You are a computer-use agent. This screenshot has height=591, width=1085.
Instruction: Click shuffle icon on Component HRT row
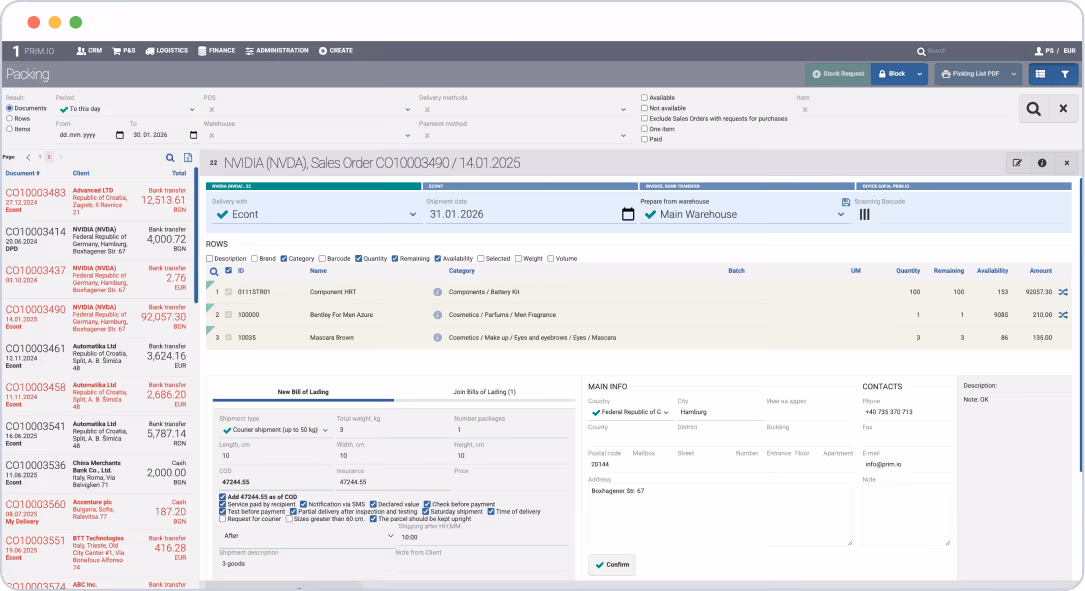[x=1063, y=292]
